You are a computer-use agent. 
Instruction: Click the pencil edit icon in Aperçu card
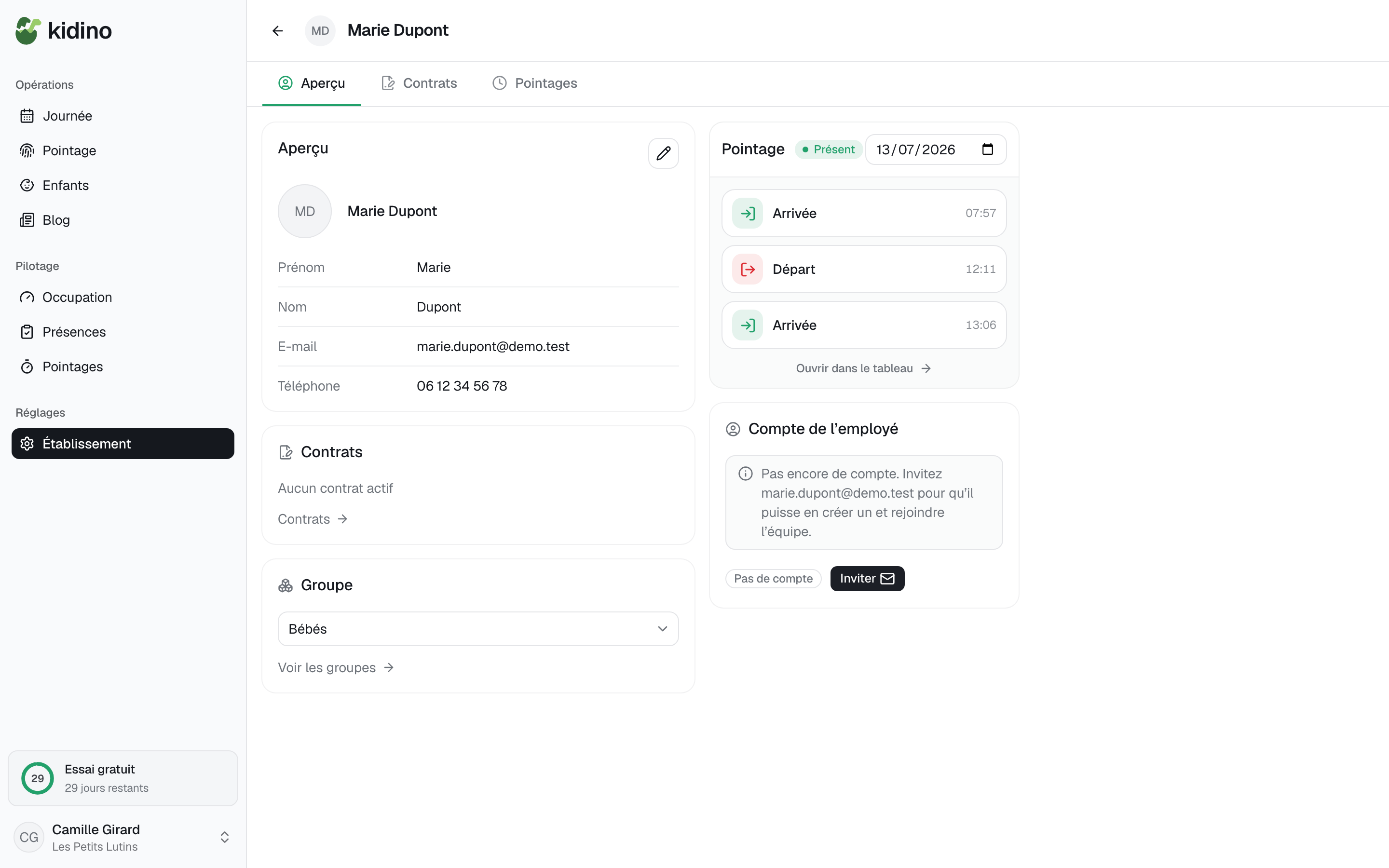[x=664, y=153]
